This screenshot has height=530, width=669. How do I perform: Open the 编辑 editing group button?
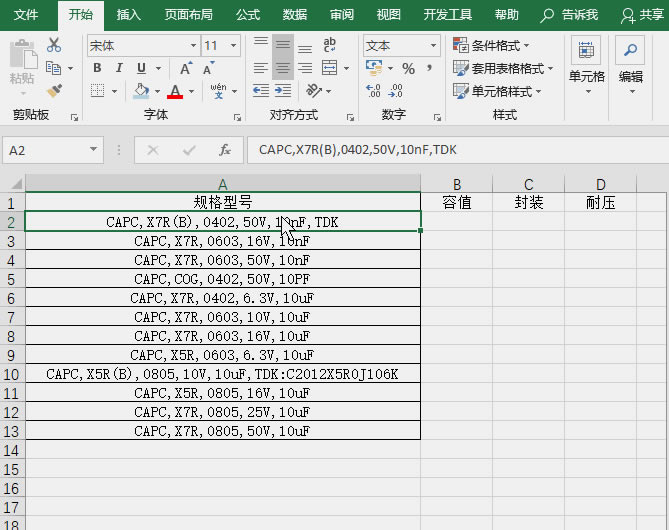coord(631,66)
